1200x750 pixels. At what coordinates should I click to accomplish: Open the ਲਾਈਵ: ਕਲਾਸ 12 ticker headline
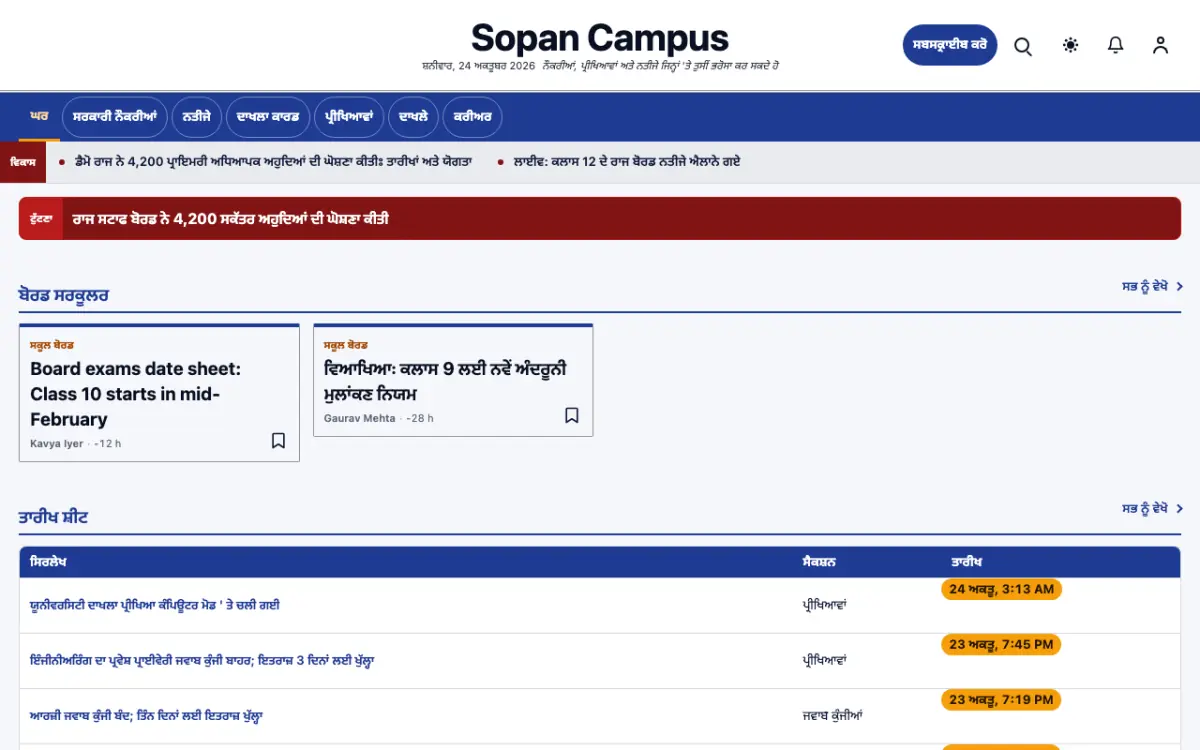tap(627, 161)
